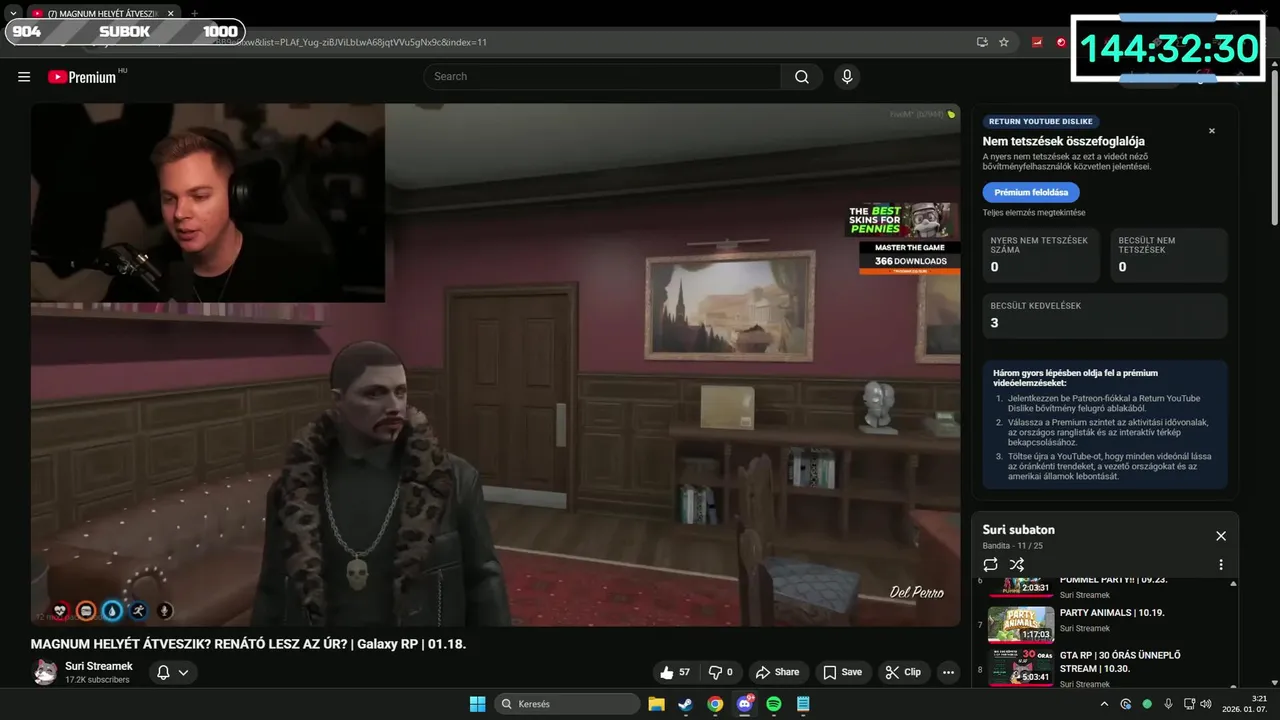Open the Suri subaton playlist title
Image resolution: width=1280 pixels, height=720 pixels.
point(1018,530)
